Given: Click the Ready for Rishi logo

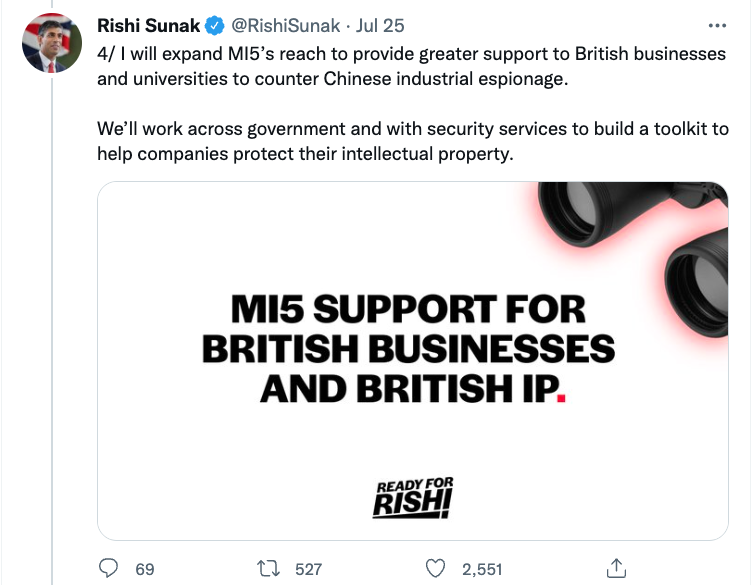Looking at the screenshot, I should tap(413, 498).
